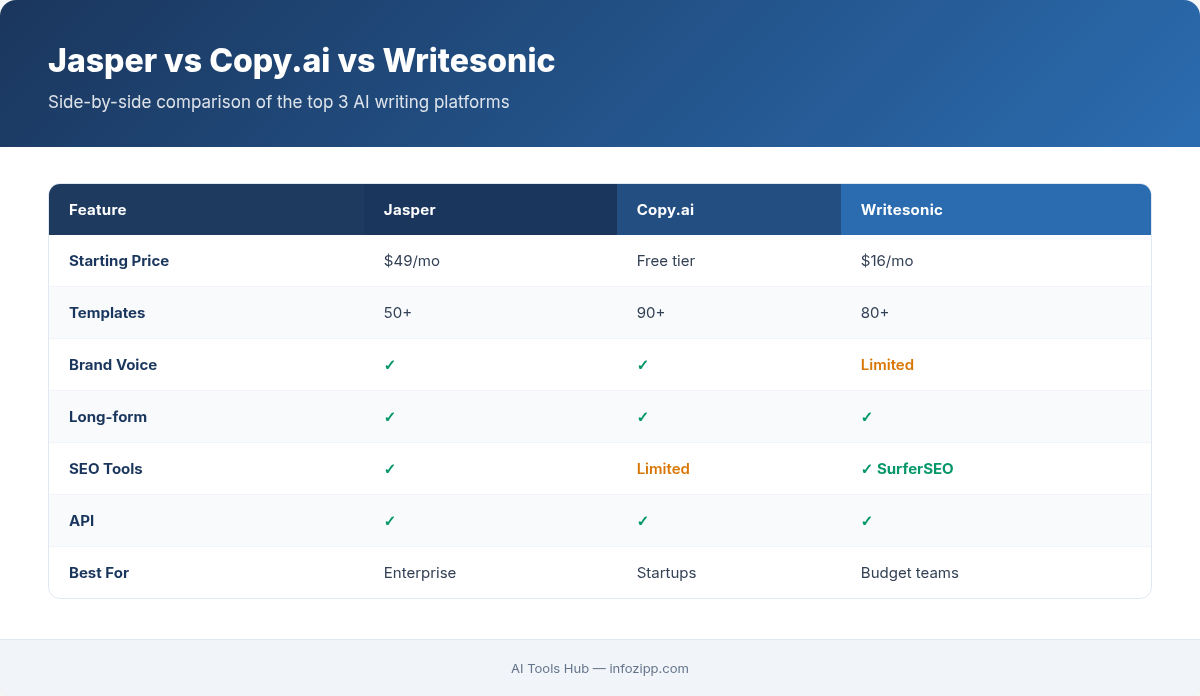Toggle the Limited label in Copy.ai SEO Tools
1200x696 pixels.
pyautogui.click(x=663, y=469)
